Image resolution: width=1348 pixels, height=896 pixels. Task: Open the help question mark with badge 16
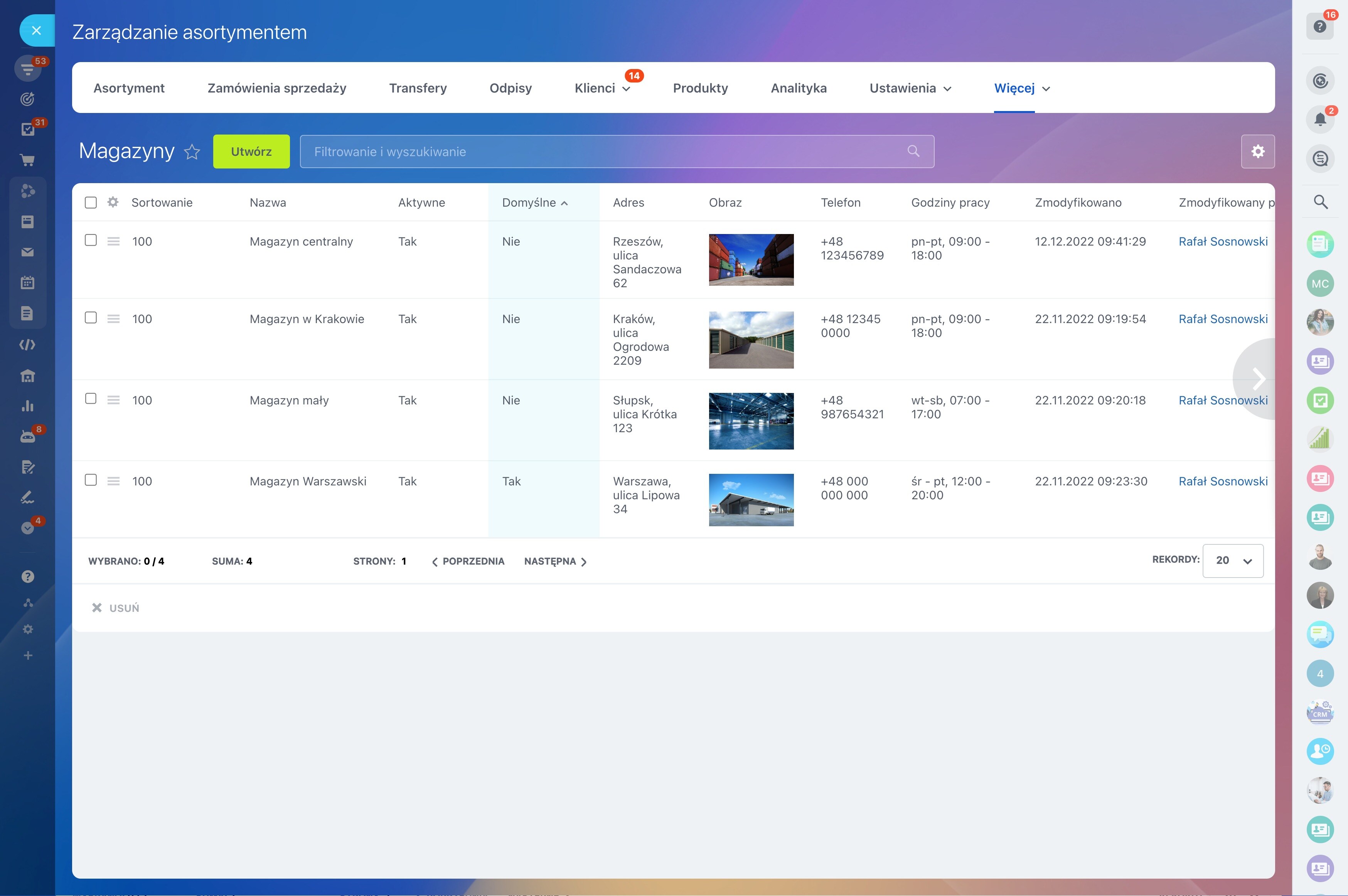(1320, 26)
